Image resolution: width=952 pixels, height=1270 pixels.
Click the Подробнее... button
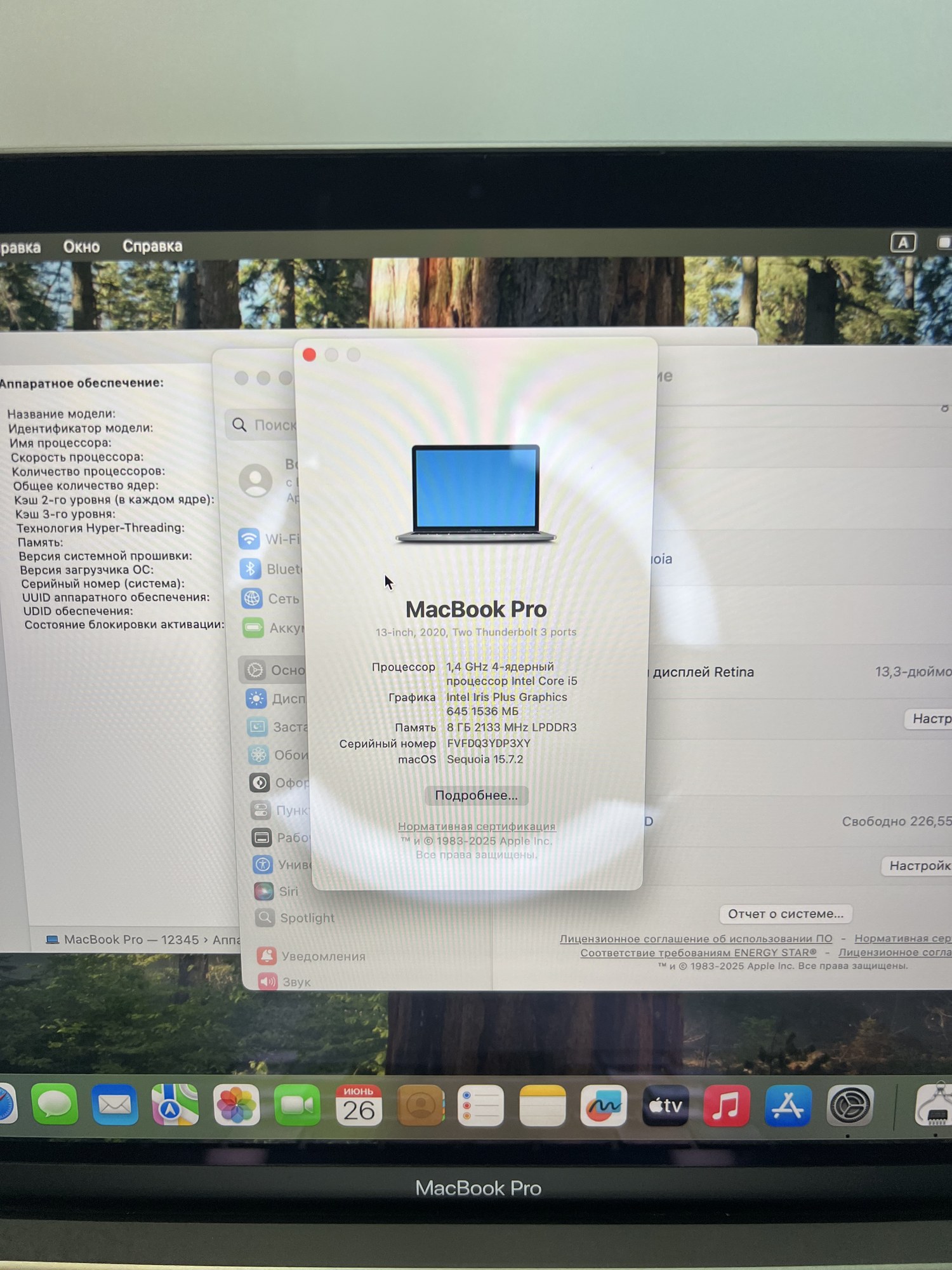tap(476, 795)
